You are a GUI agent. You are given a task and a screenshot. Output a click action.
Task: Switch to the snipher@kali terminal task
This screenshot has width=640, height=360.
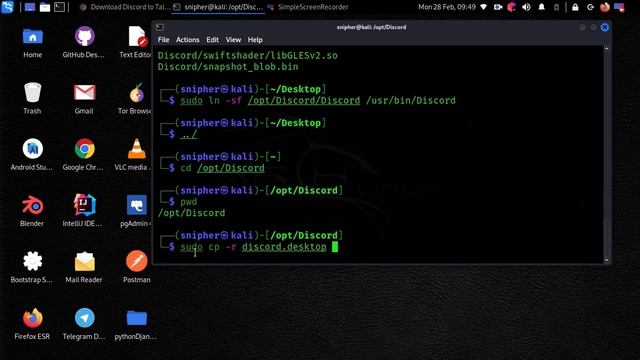218,7
